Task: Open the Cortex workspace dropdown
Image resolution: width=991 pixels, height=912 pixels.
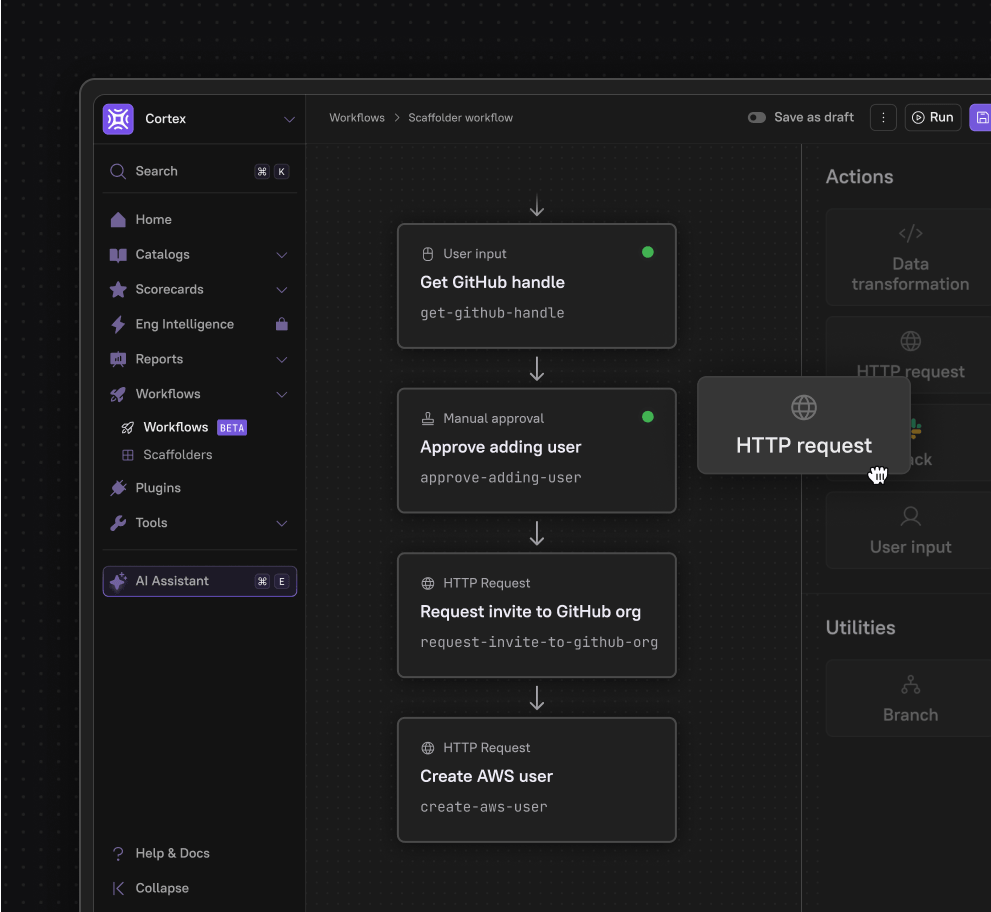Action: coord(289,118)
